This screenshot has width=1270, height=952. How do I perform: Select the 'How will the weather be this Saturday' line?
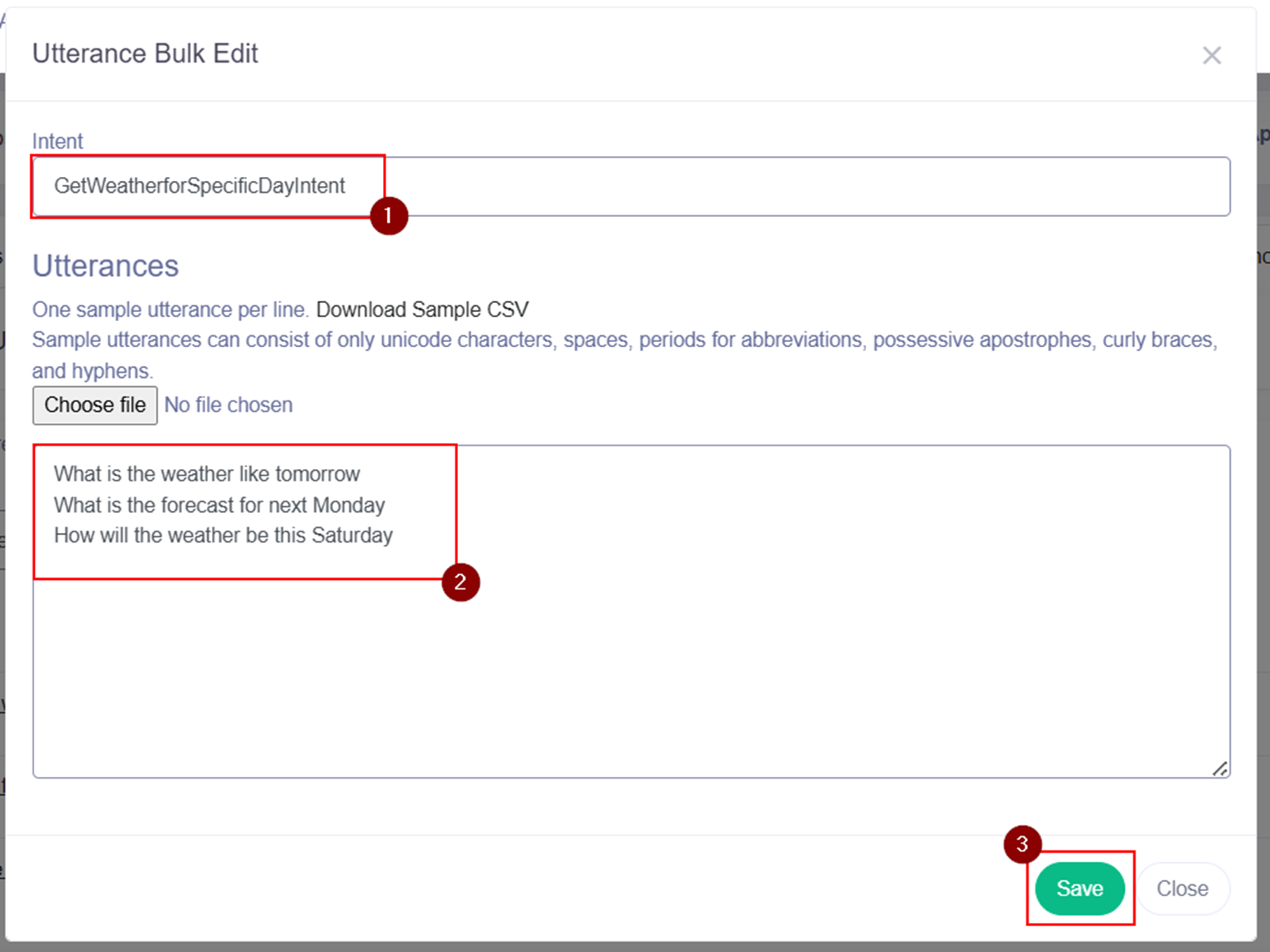point(223,535)
